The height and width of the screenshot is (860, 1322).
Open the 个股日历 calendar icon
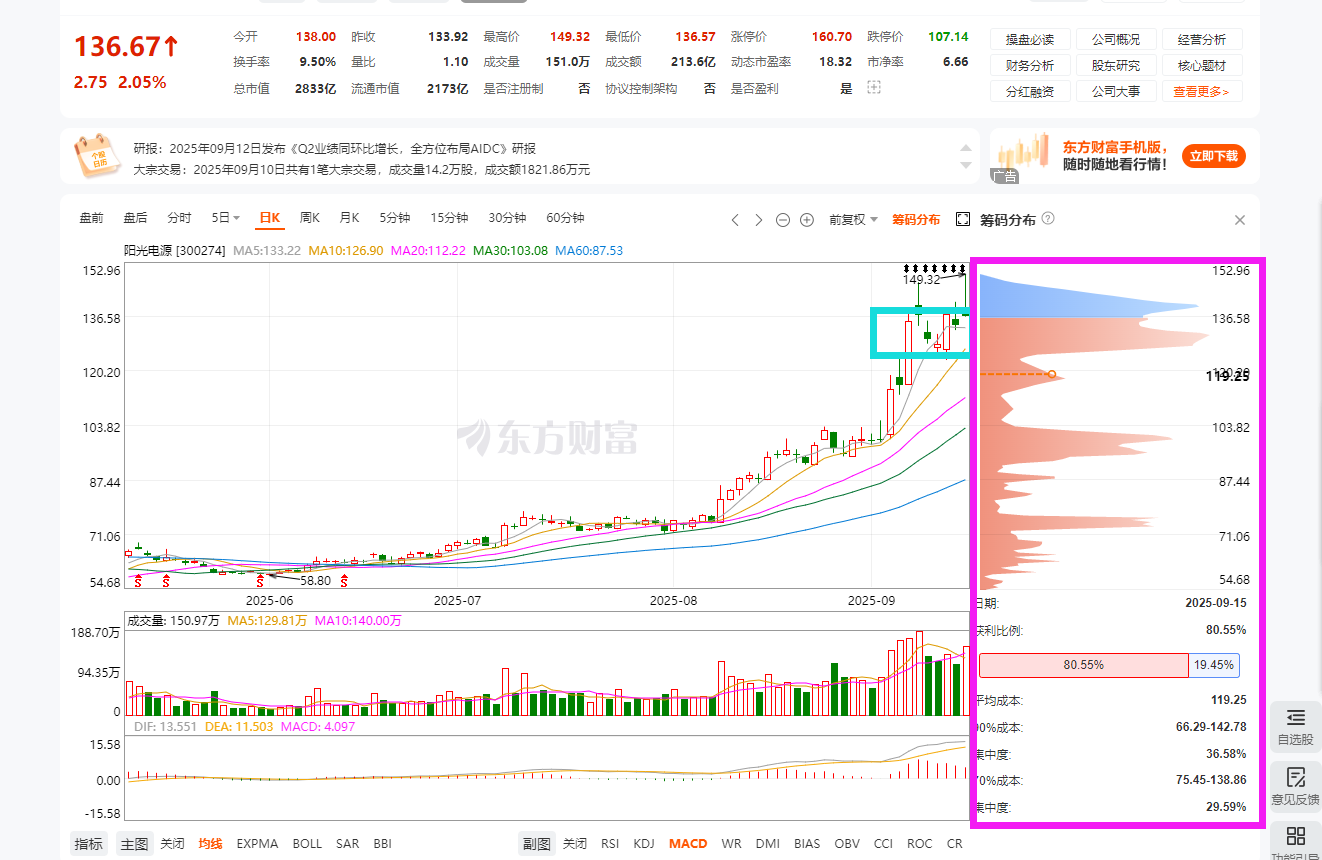pyautogui.click(x=97, y=155)
